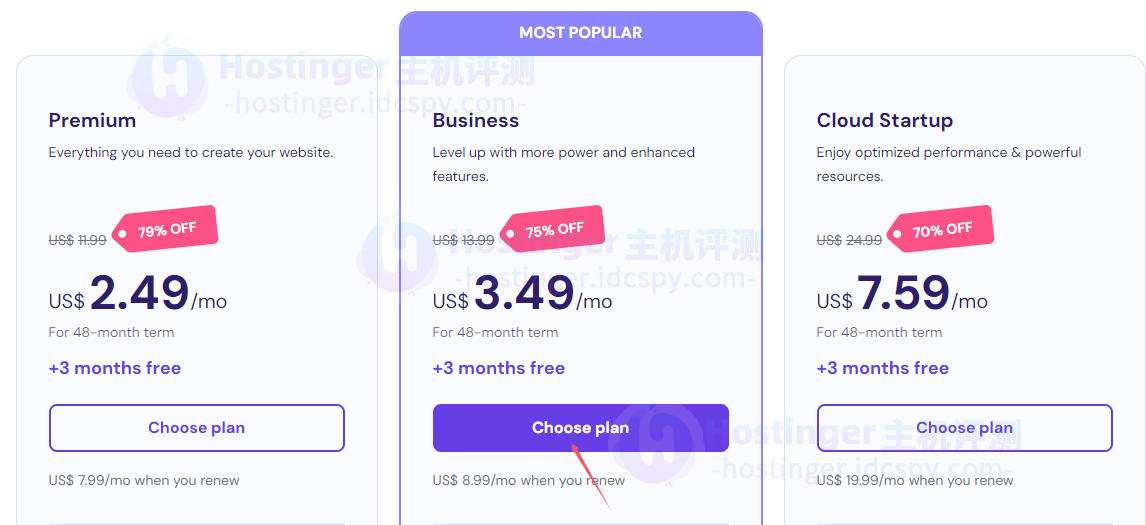Click Premium's +3 months free text
The image size is (1146, 525).
pos(115,368)
